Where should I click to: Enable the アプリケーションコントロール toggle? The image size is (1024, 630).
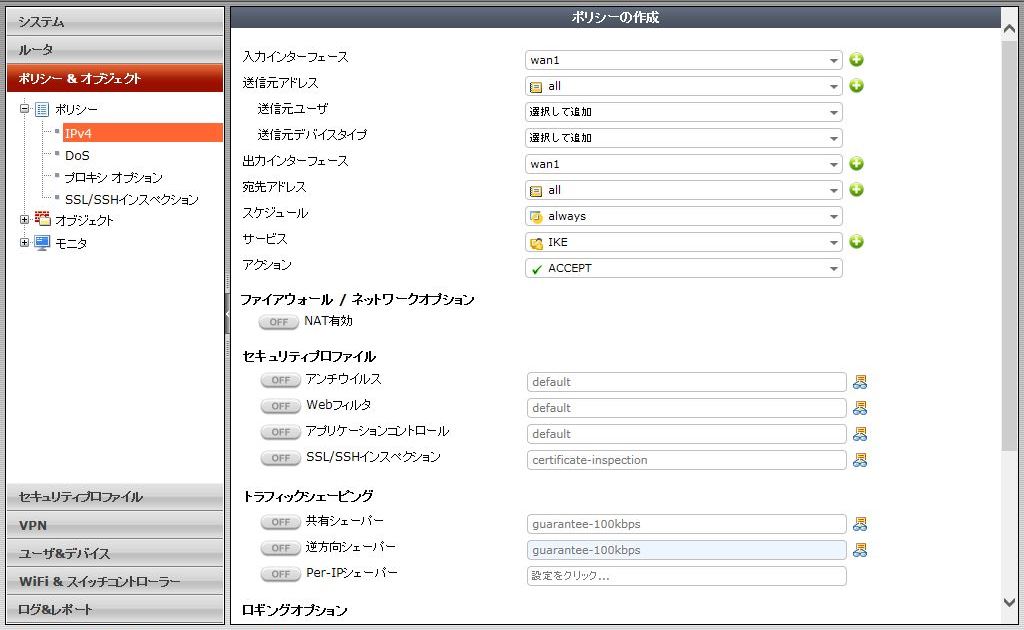tap(280, 432)
